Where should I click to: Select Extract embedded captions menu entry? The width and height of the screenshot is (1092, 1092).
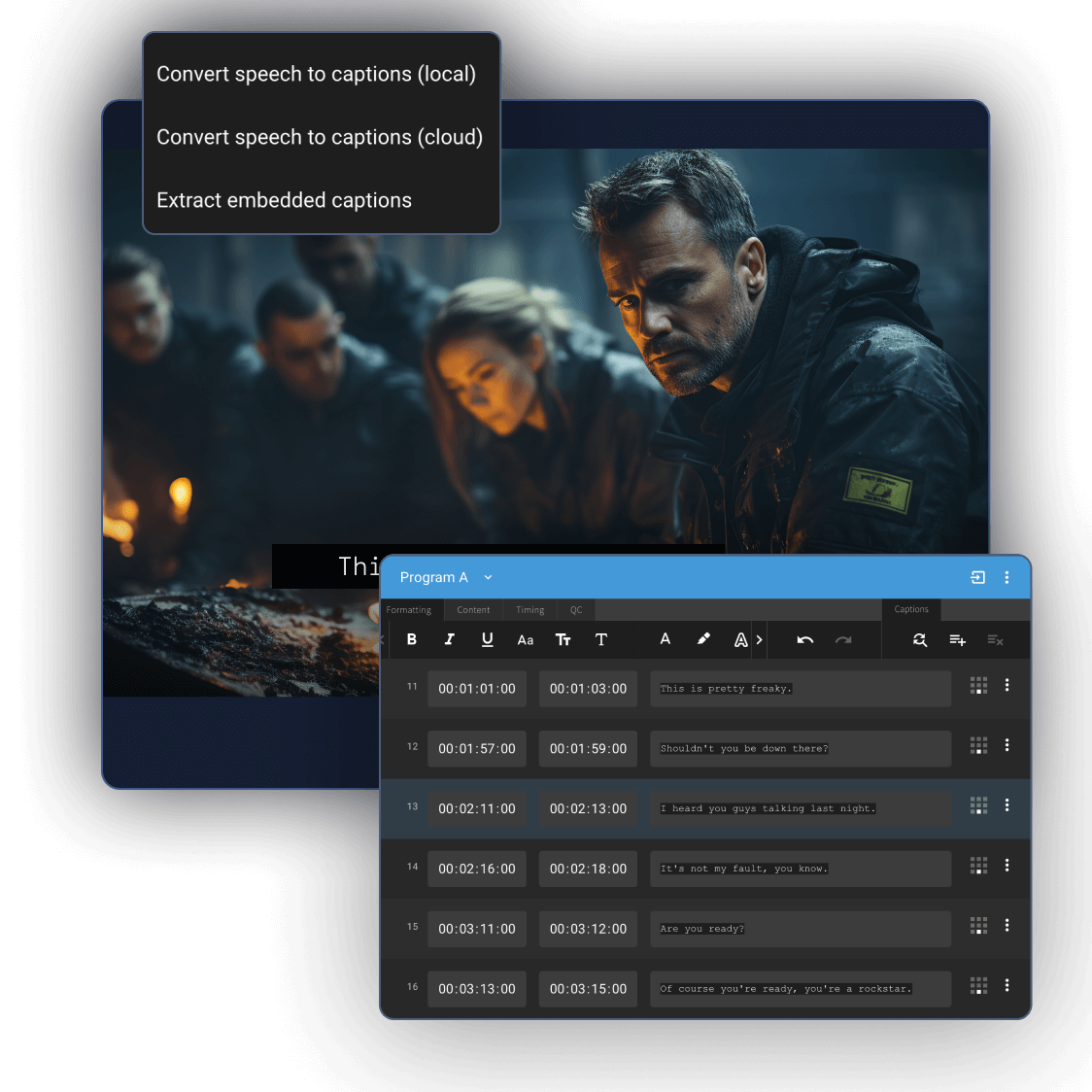click(x=284, y=200)
